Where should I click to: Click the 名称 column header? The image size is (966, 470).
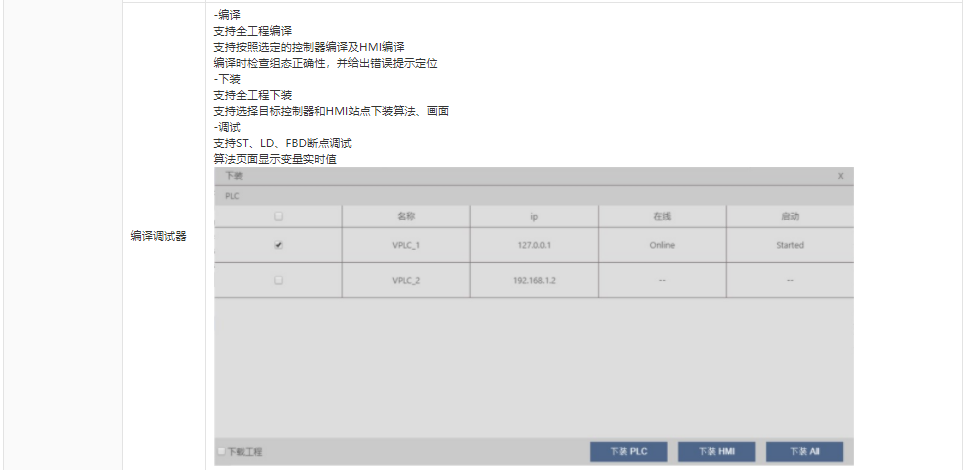point(406,216)
